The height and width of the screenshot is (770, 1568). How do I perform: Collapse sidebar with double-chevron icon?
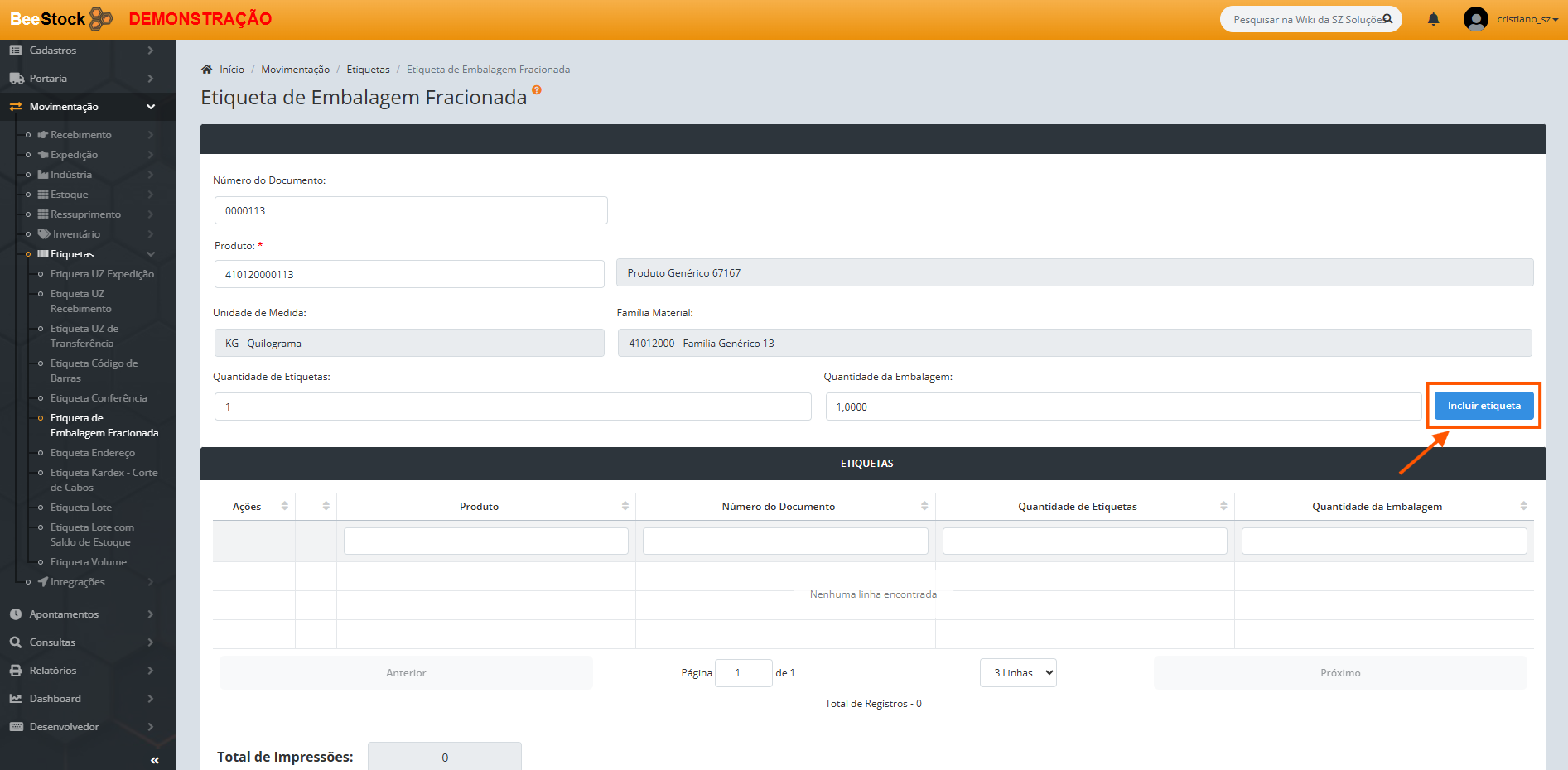click(154, 760)
